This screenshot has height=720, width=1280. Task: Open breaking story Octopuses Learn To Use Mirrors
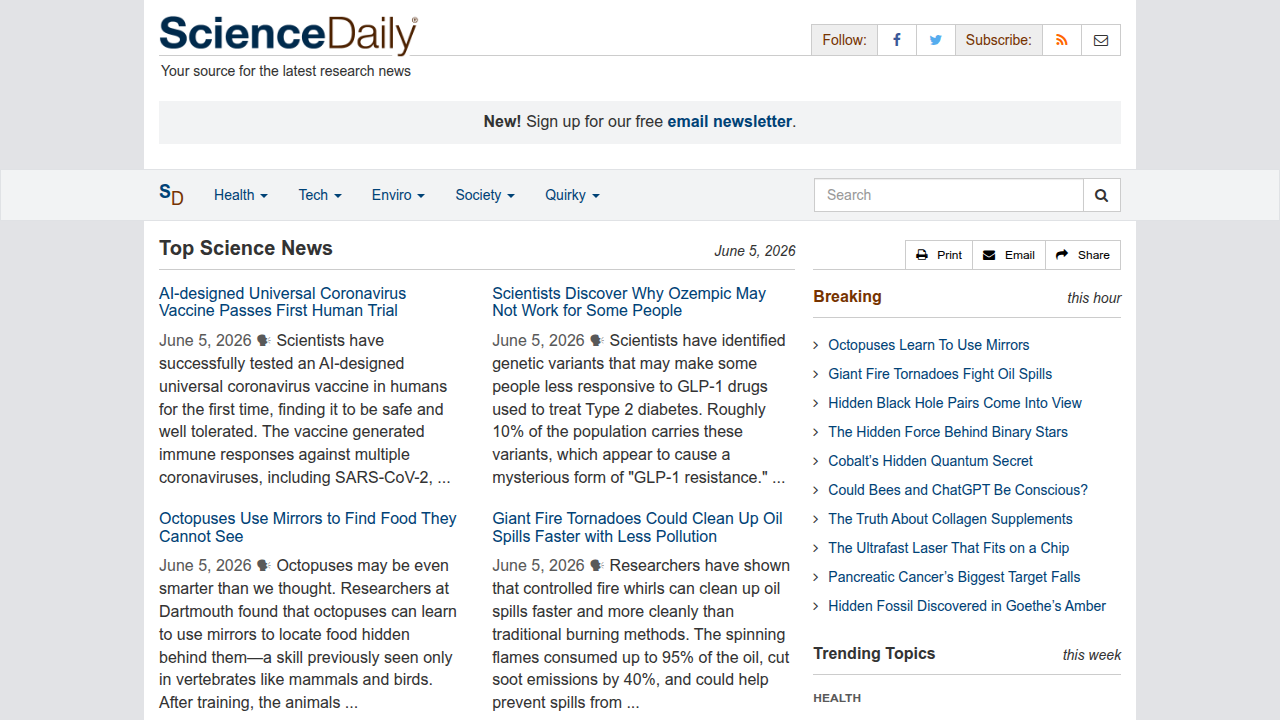[928, 345]
